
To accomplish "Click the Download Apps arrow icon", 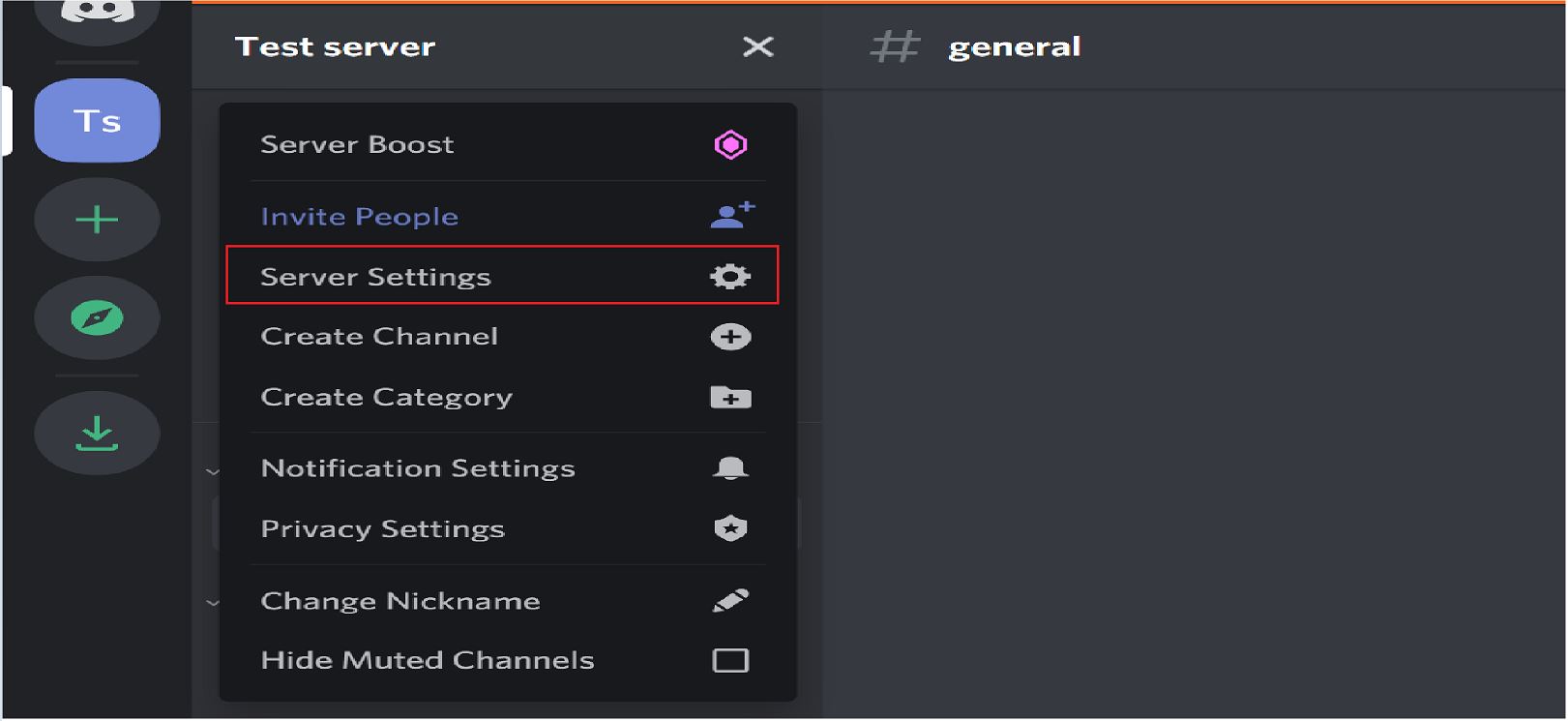I will click(97, 434).
